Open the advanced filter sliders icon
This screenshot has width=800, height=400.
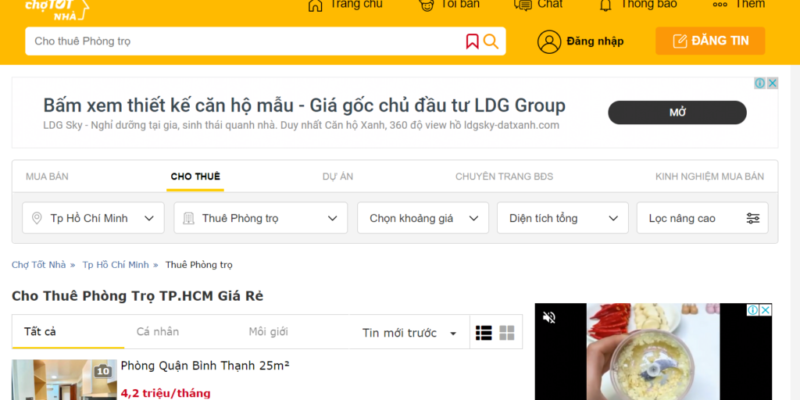753,218
